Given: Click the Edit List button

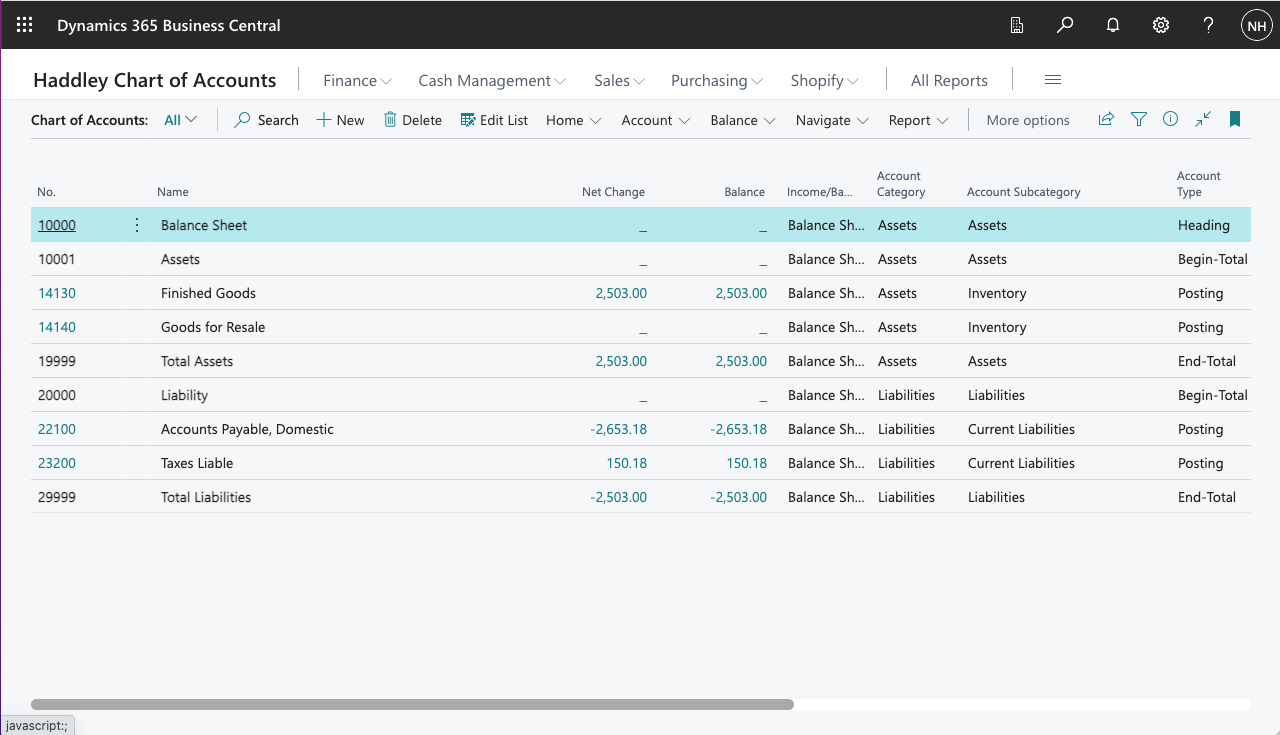Looking at the screenshot, I should (494, 120).
